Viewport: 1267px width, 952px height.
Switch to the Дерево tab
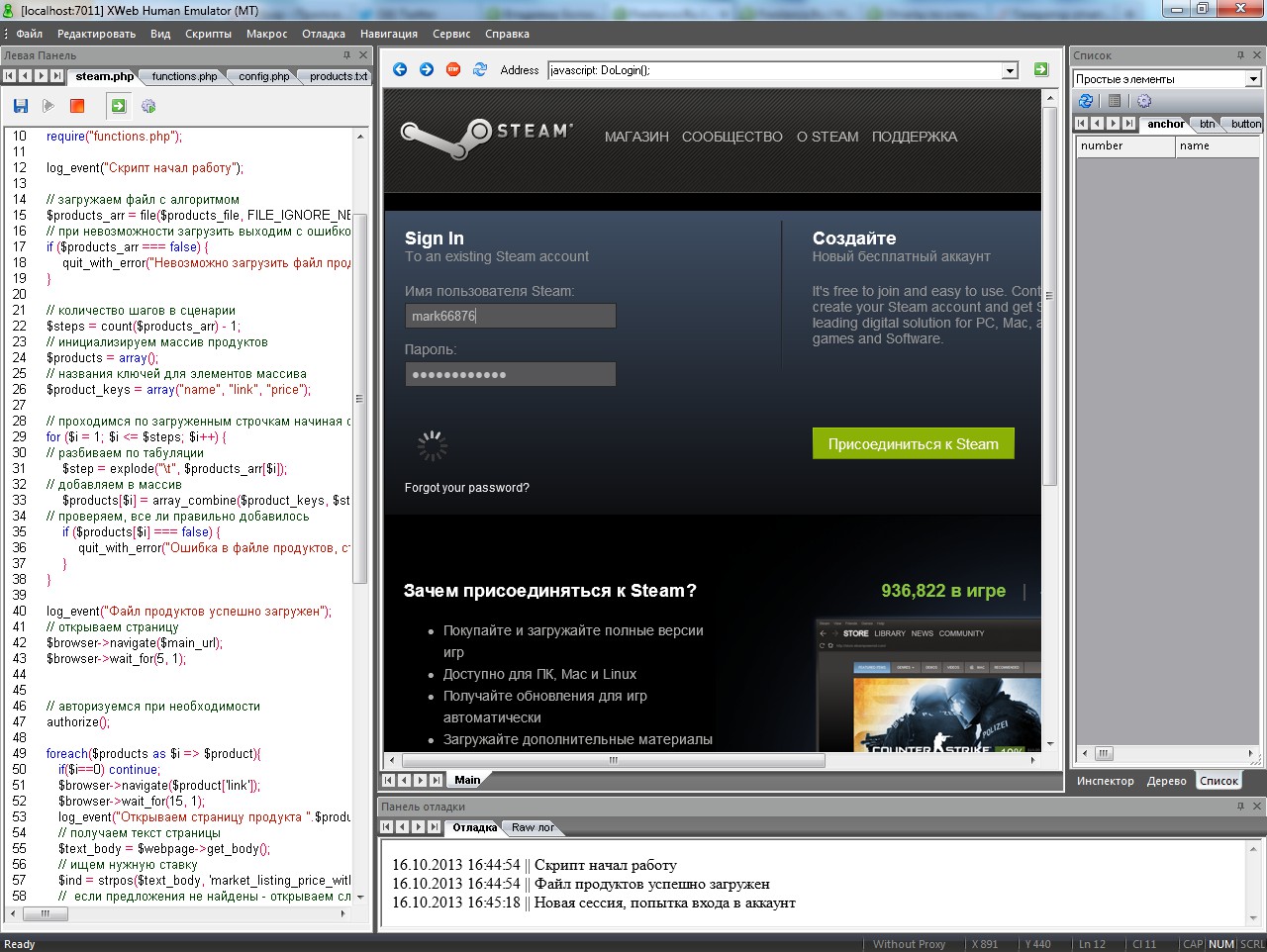click(x=1167, y=781)
